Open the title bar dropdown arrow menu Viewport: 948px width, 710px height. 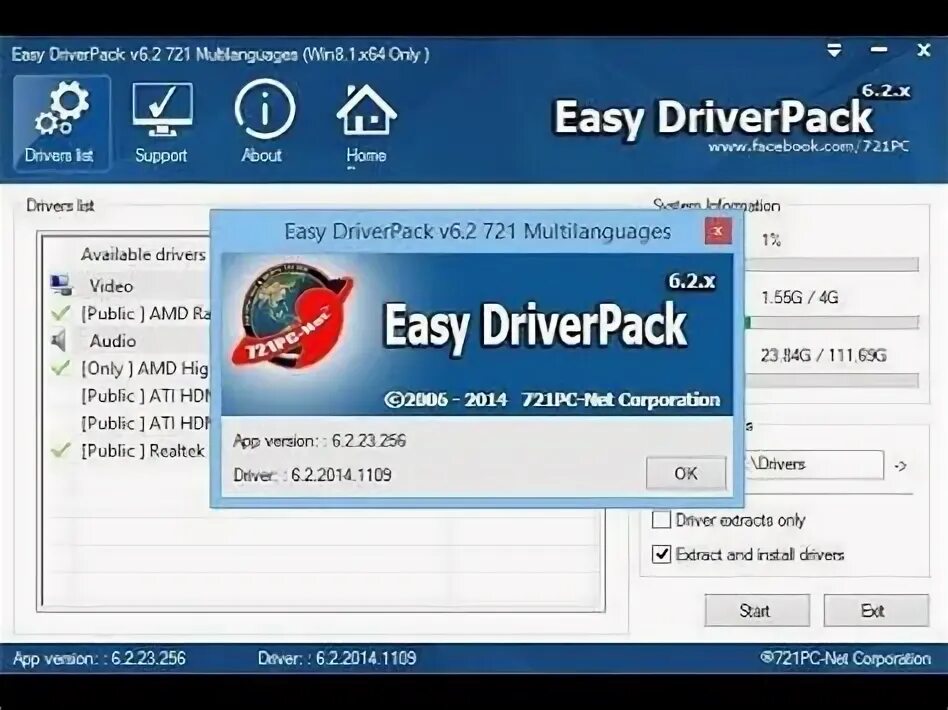click(x=834, y=50)
